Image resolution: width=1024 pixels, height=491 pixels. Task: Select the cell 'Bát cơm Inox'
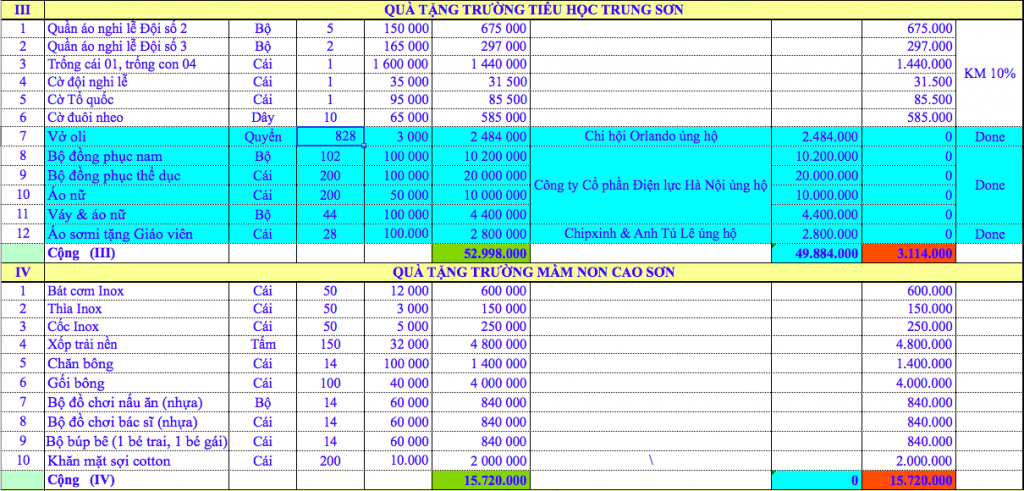pos(137,291)
